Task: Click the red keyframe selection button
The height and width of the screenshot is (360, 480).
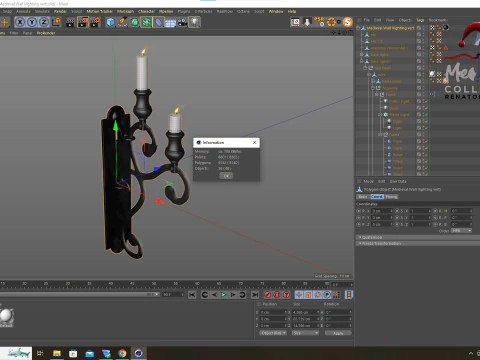Action: 286,295
